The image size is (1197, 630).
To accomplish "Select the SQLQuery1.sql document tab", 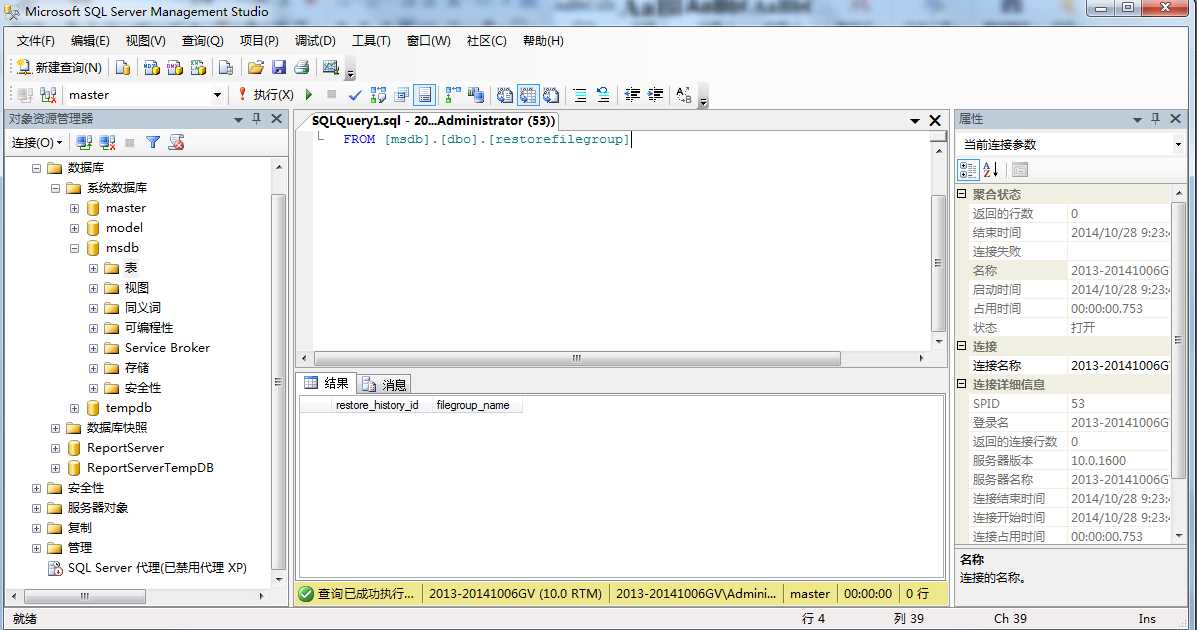I will [434, 121].
